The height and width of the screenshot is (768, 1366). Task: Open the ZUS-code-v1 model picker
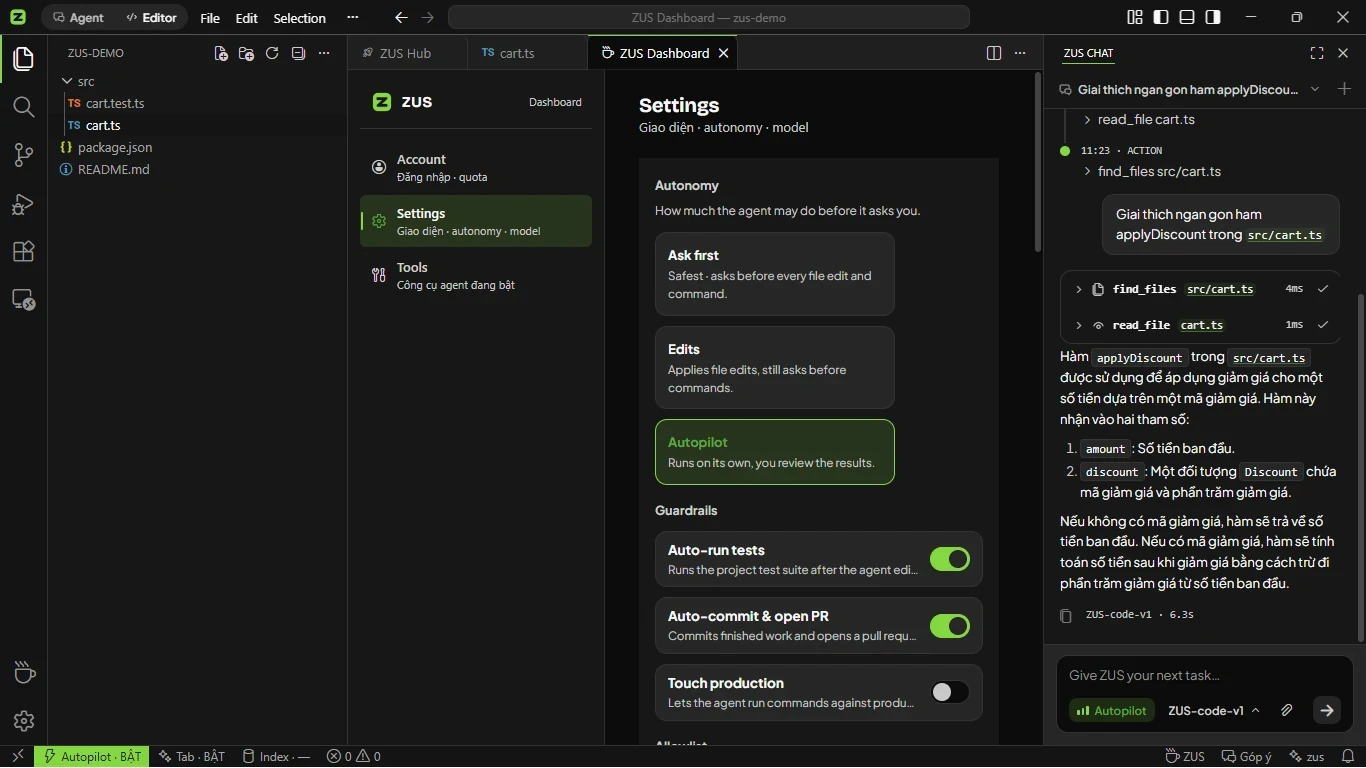[x=1213, y=710]
